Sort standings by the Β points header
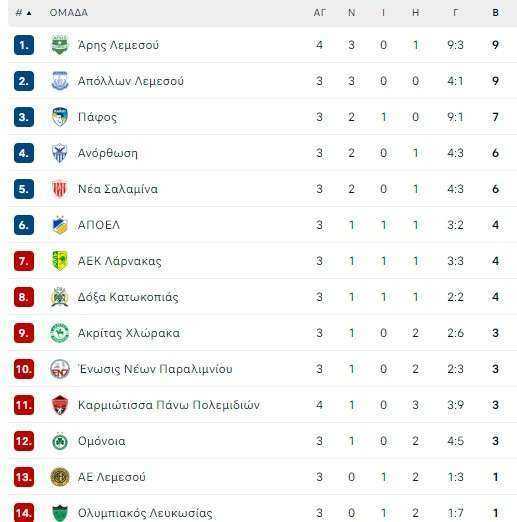517x522 pixels. pos(495,13)
